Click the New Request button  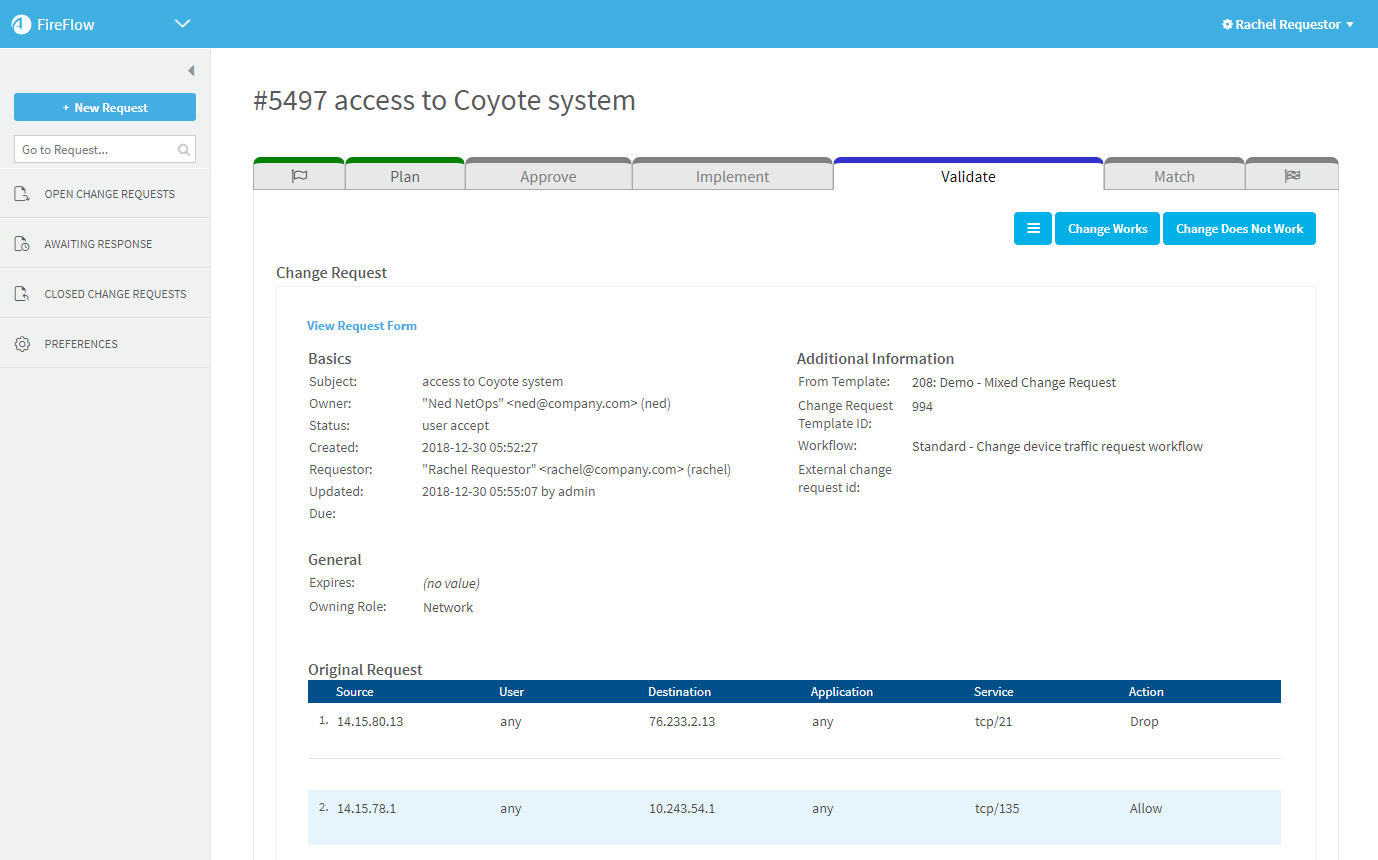click(105, 107)
